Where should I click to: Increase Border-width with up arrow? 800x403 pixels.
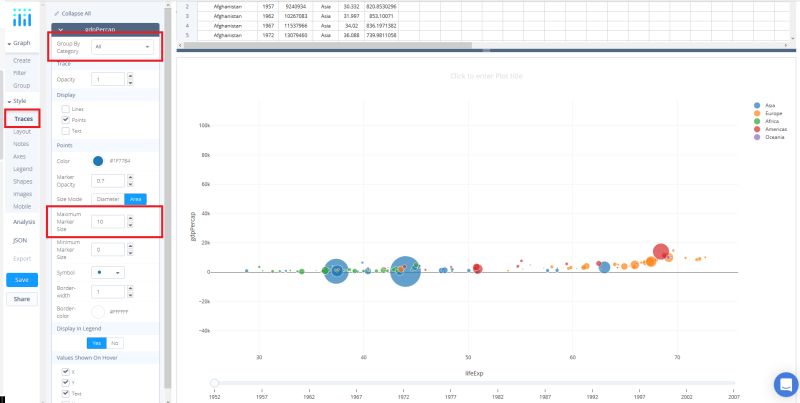(130, 289)
